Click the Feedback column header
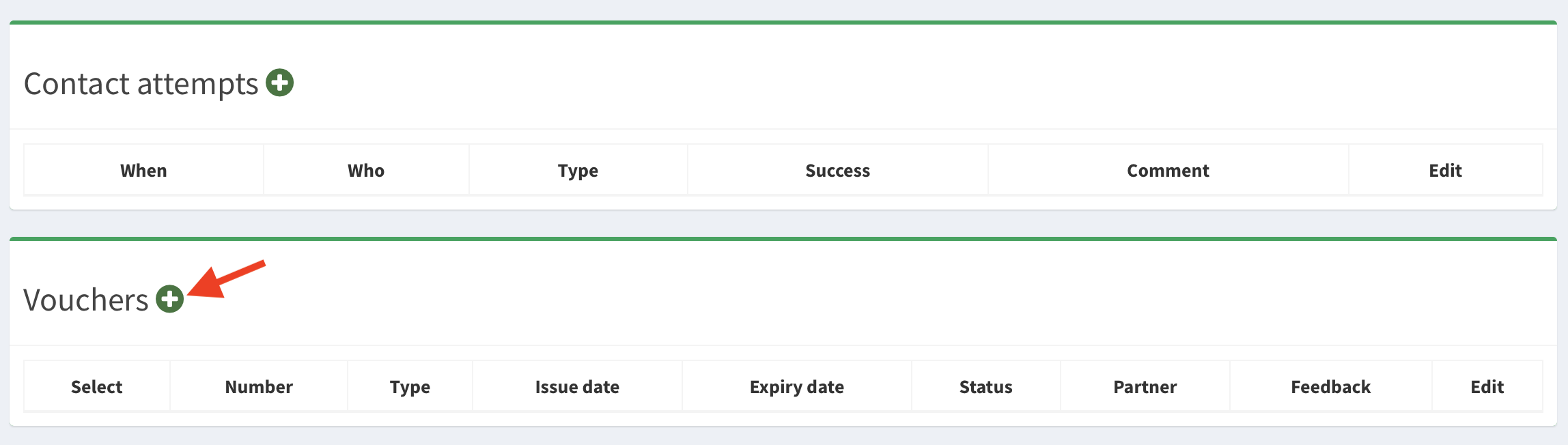The height and width of the screenshot is (445, 1568). click(1330, 387)
